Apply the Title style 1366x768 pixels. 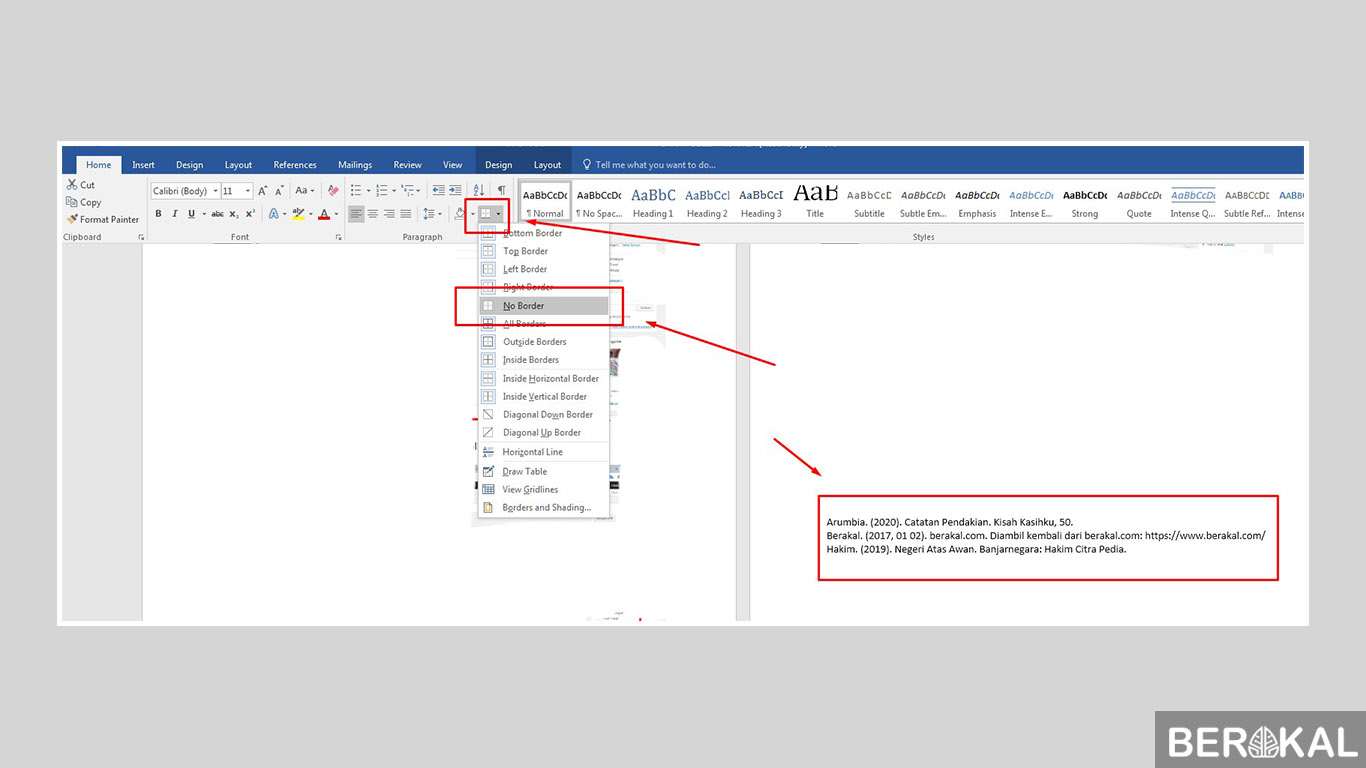[815, 201]
